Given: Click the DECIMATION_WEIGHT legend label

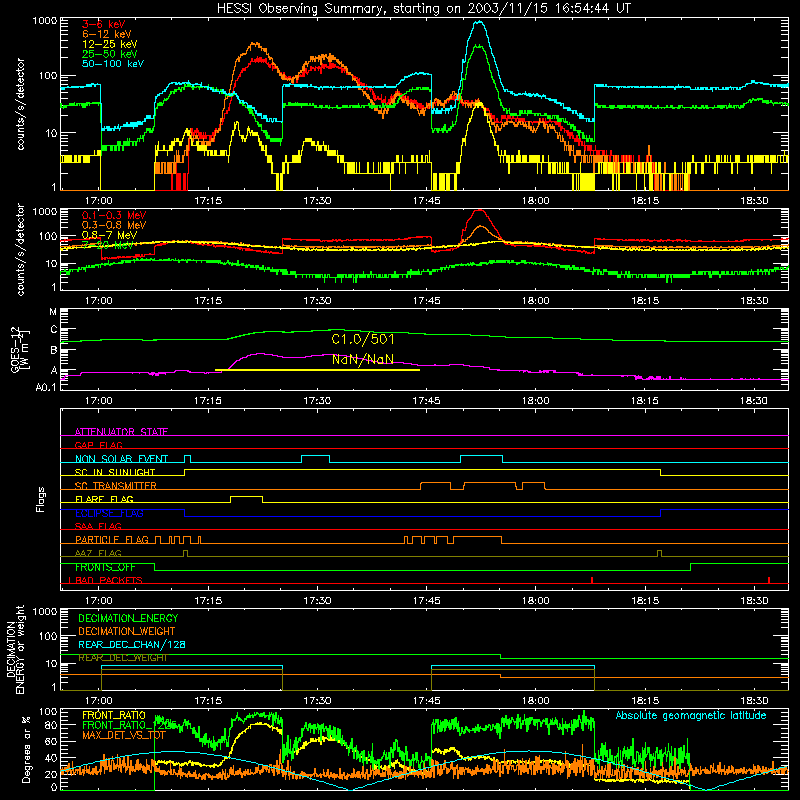Looking at the screenshot, I should pos(127,631).
